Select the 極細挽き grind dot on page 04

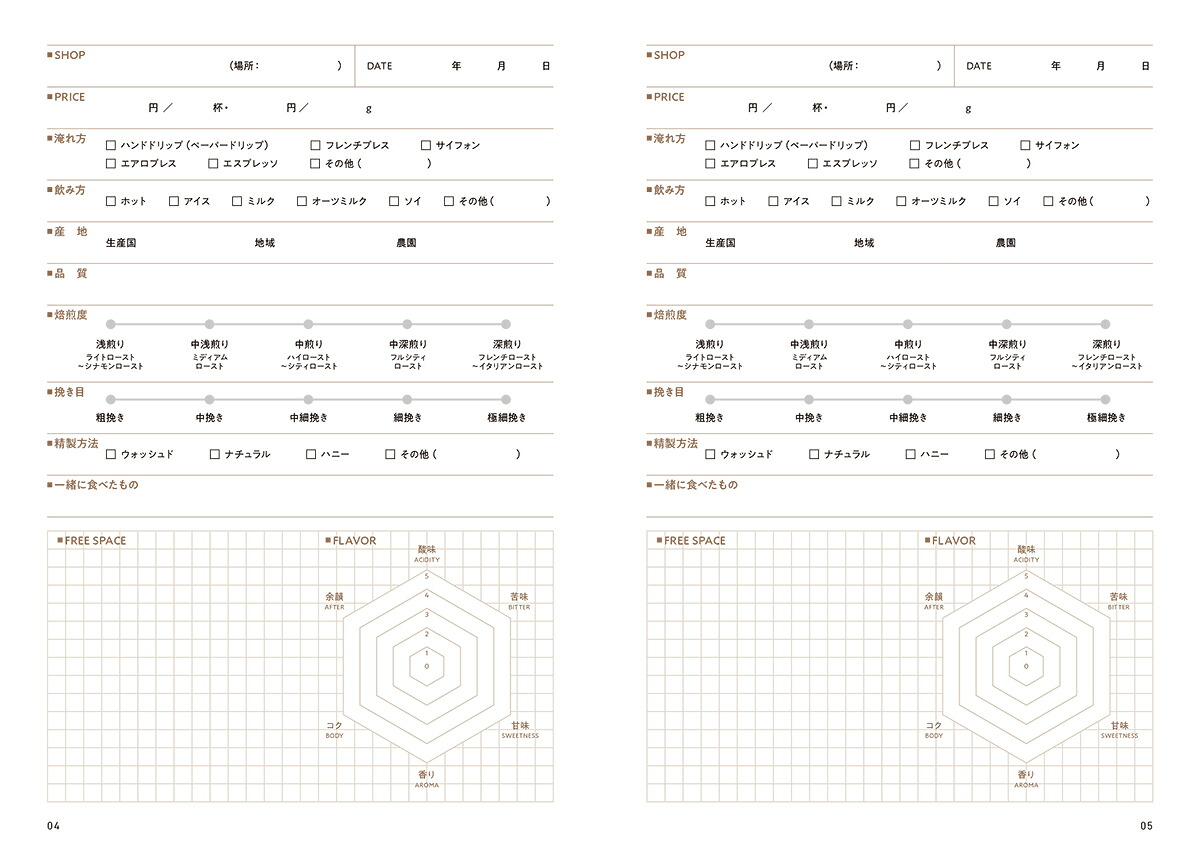coord(506,399)
